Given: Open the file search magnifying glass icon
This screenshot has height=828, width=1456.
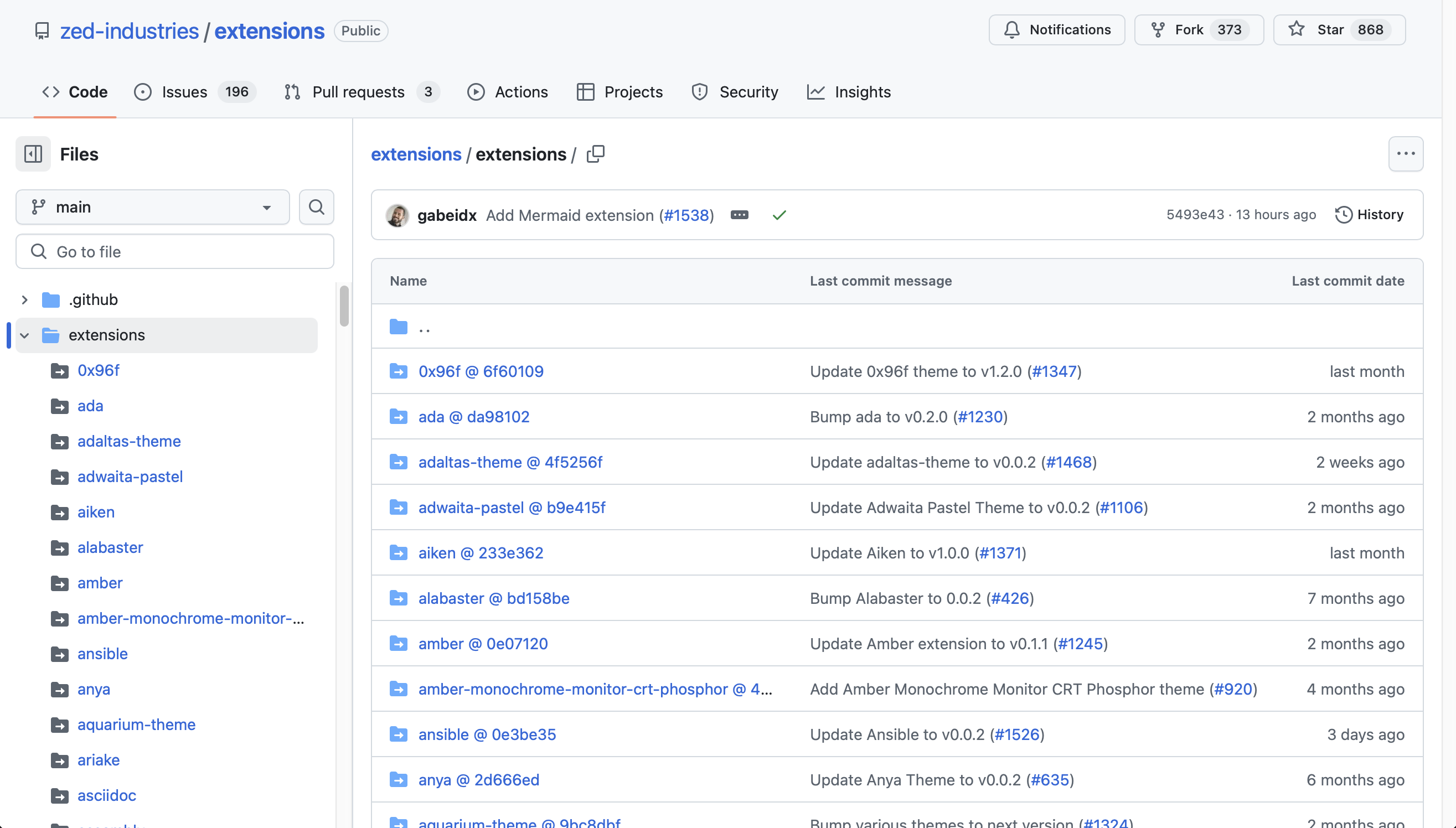Looking at the screenshot, I should click(x=316, y=207).
